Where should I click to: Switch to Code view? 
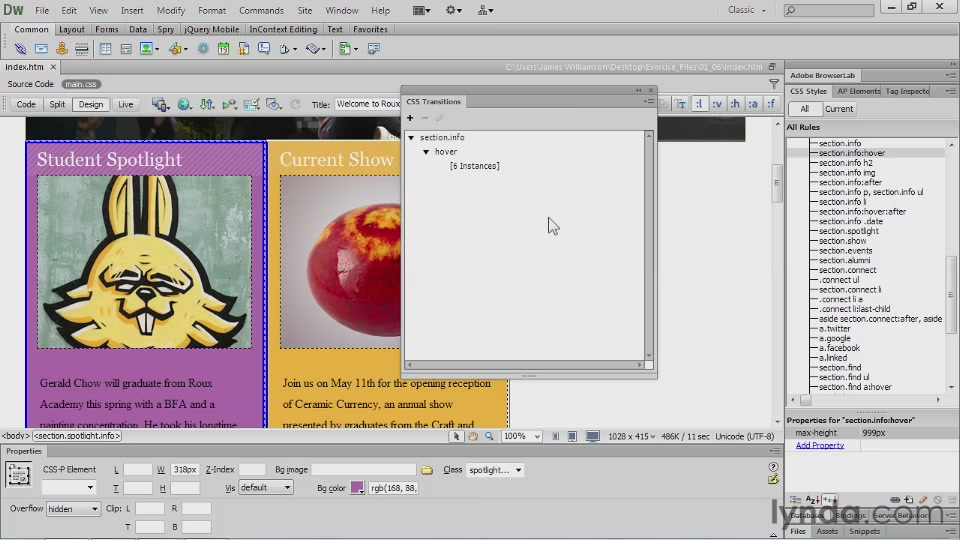click(26, 104)
